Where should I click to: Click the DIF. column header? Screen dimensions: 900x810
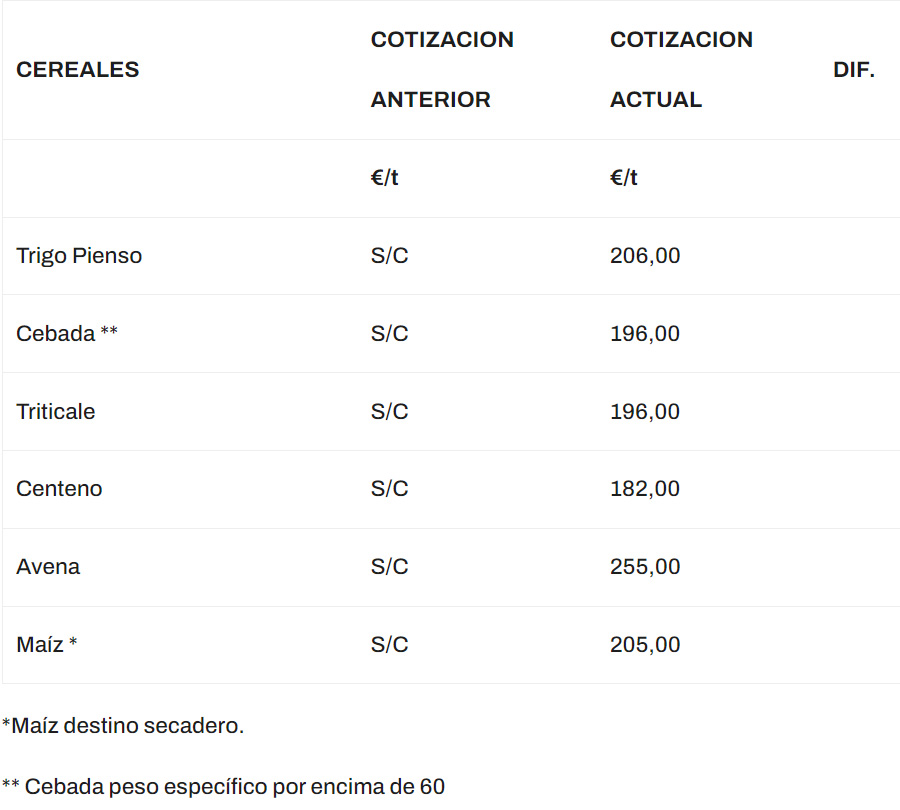[x=853, y=70]
